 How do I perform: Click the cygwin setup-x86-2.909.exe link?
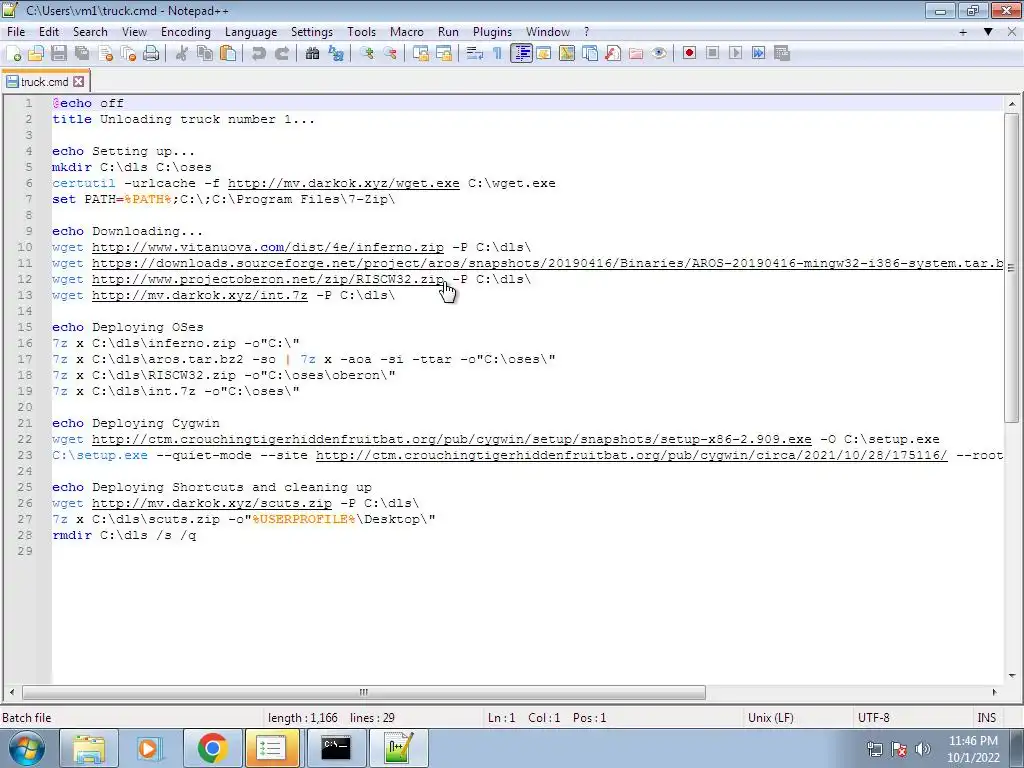pos(452,440)
